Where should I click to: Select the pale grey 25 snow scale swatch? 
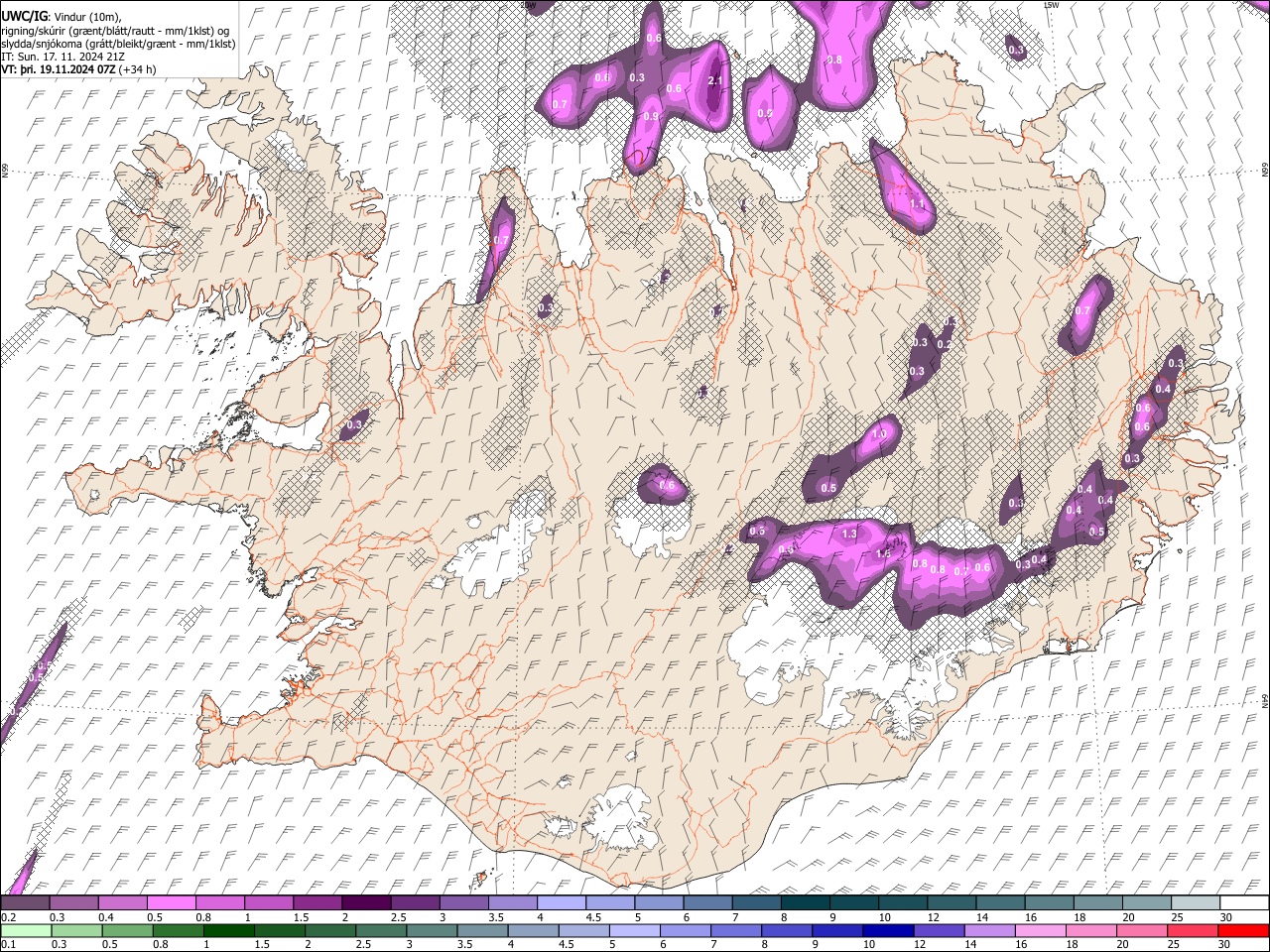[x=1196, y=903]
